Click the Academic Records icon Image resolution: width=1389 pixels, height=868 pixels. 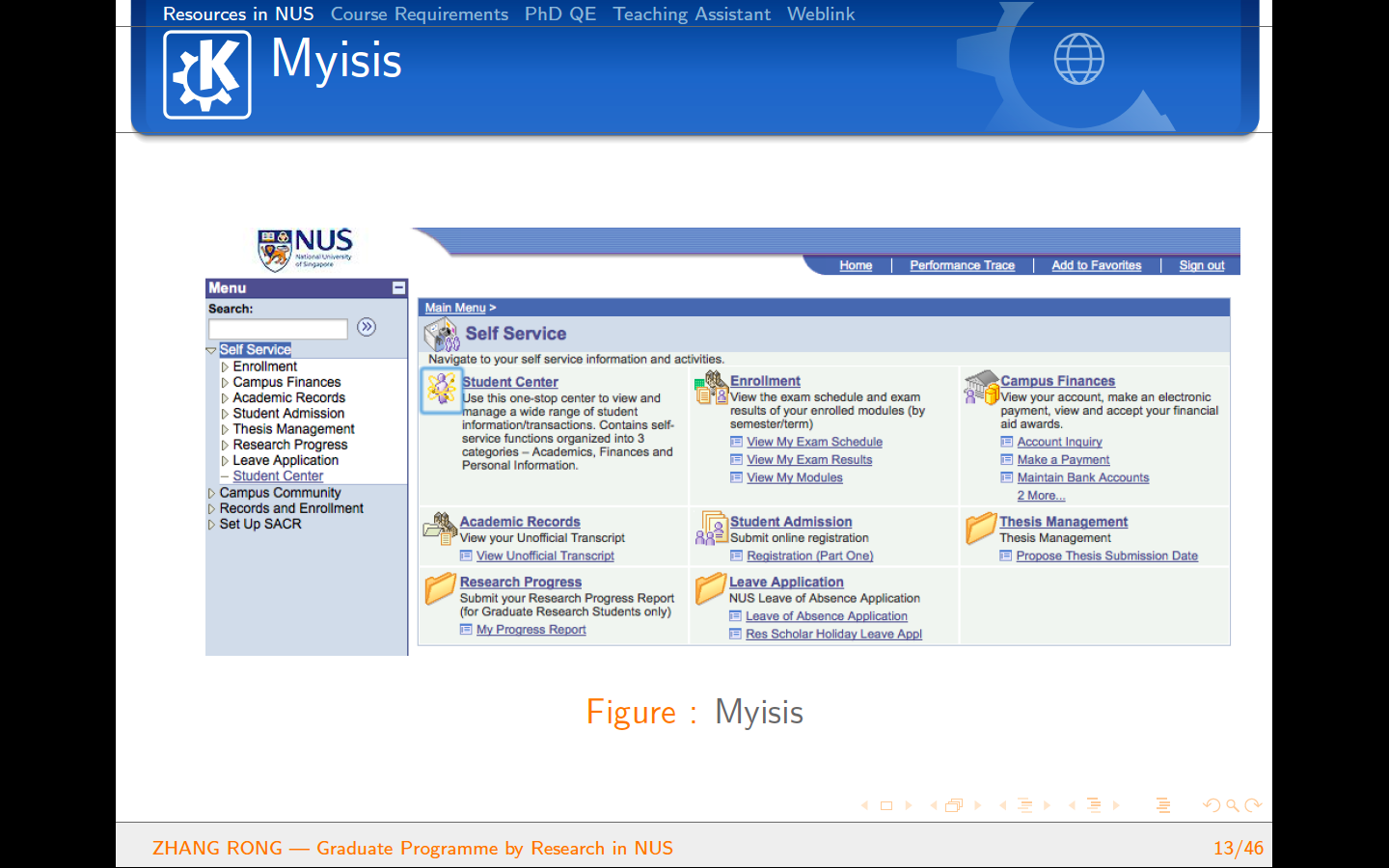click(440, 529)
